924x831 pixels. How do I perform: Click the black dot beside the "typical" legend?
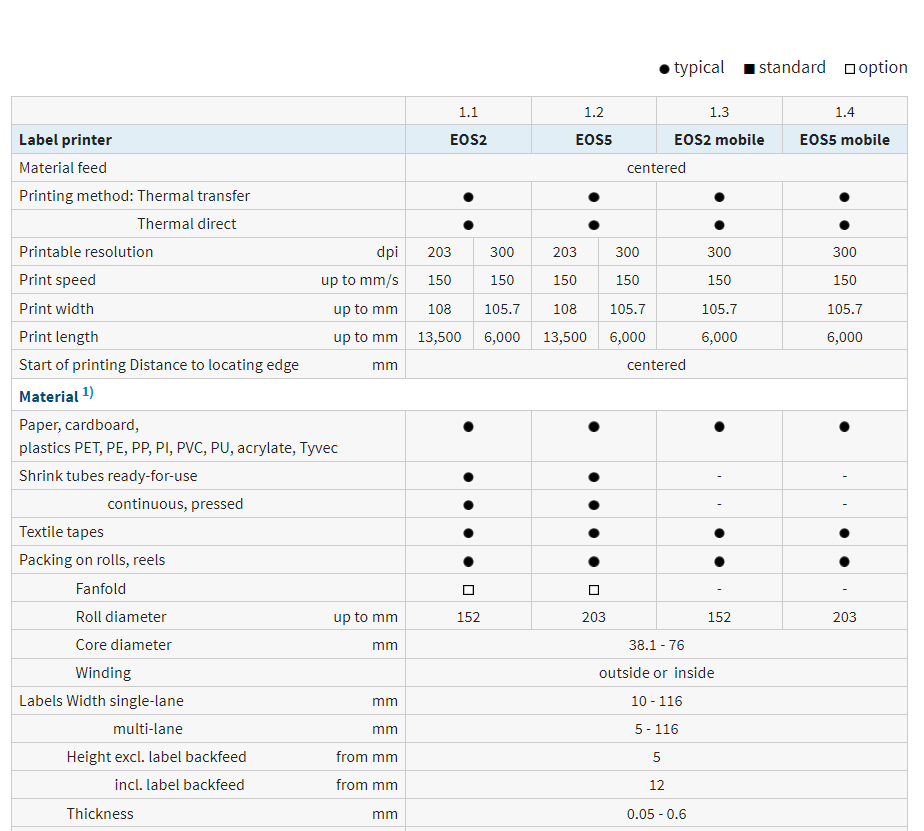click(664, 69)
